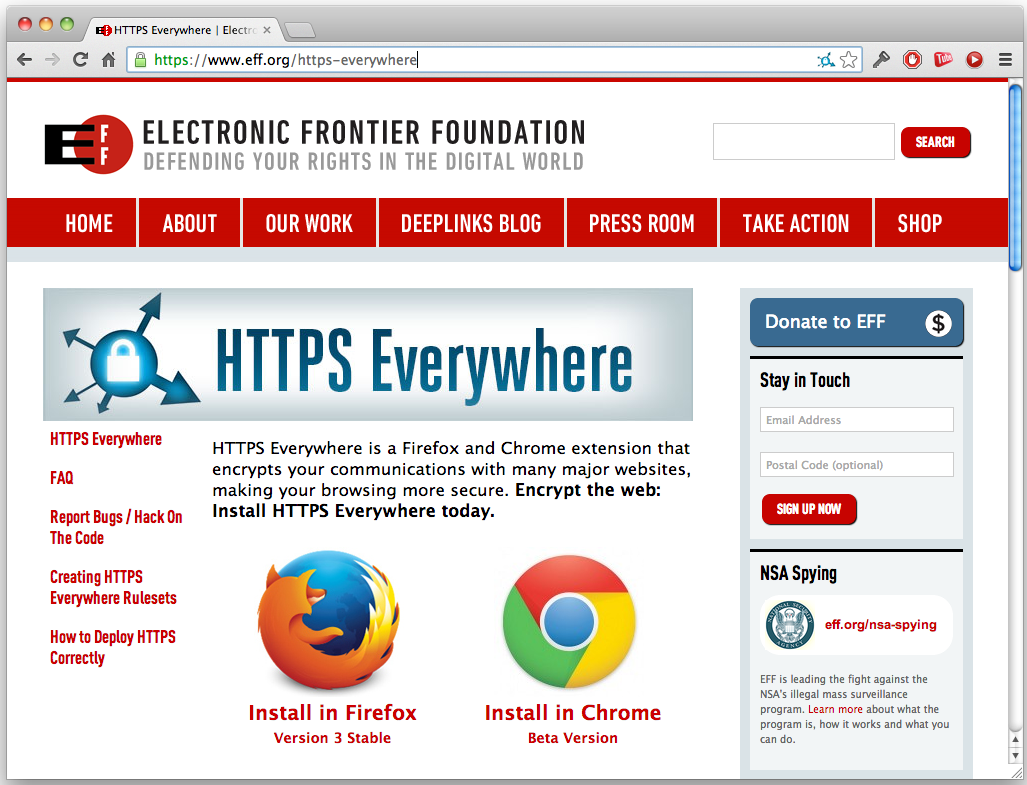Viewport: 1027px width, 785px height.
Task: Open the eff.org/nsa-spying link
Action: [x=880, y=625]
